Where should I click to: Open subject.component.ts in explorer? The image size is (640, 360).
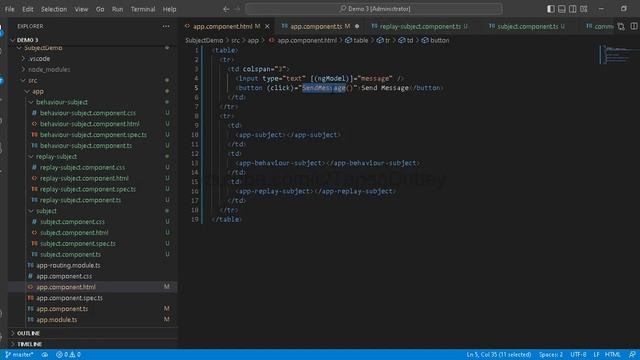(x=70, y=255)
